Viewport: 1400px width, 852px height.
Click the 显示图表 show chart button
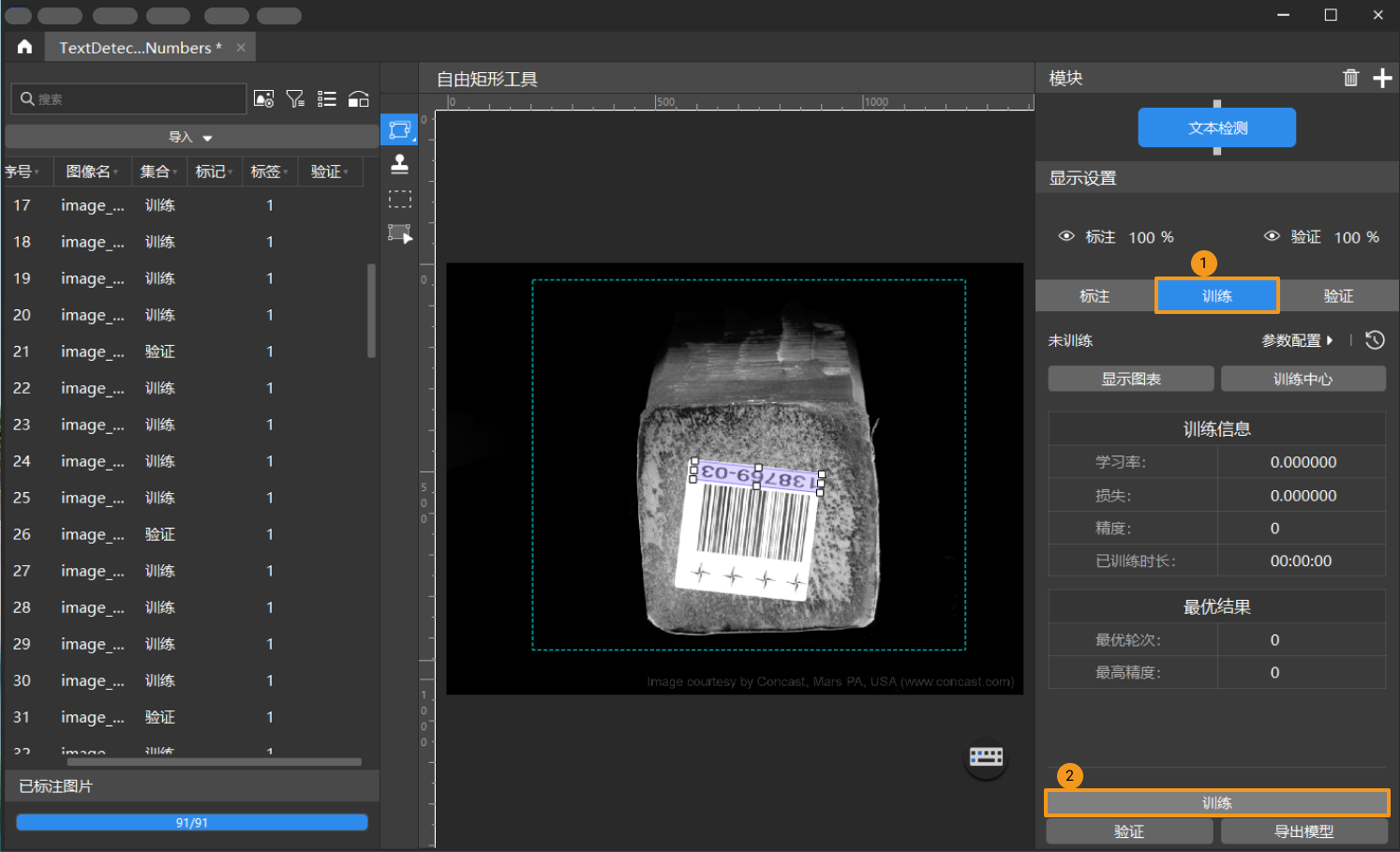tap(1131, 379)
